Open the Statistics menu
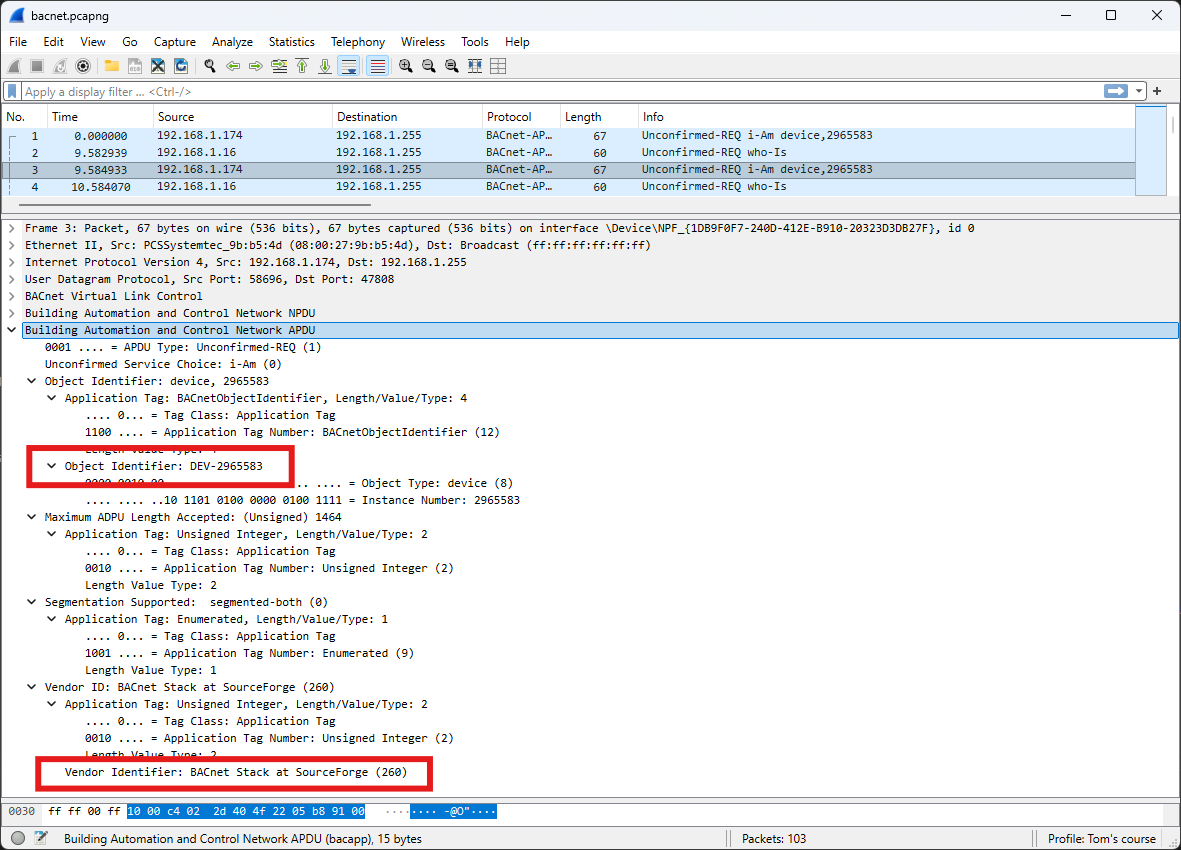Screen dimensions: 1181x850 click(291, 42)
